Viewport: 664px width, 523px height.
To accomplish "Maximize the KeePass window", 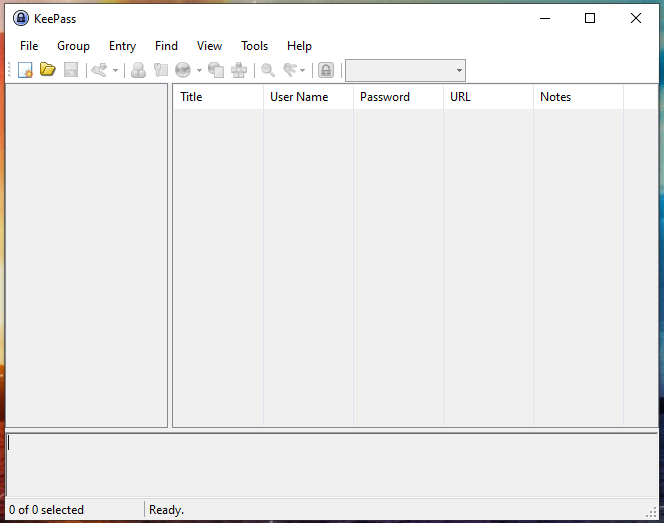I will tap(590, 18).
